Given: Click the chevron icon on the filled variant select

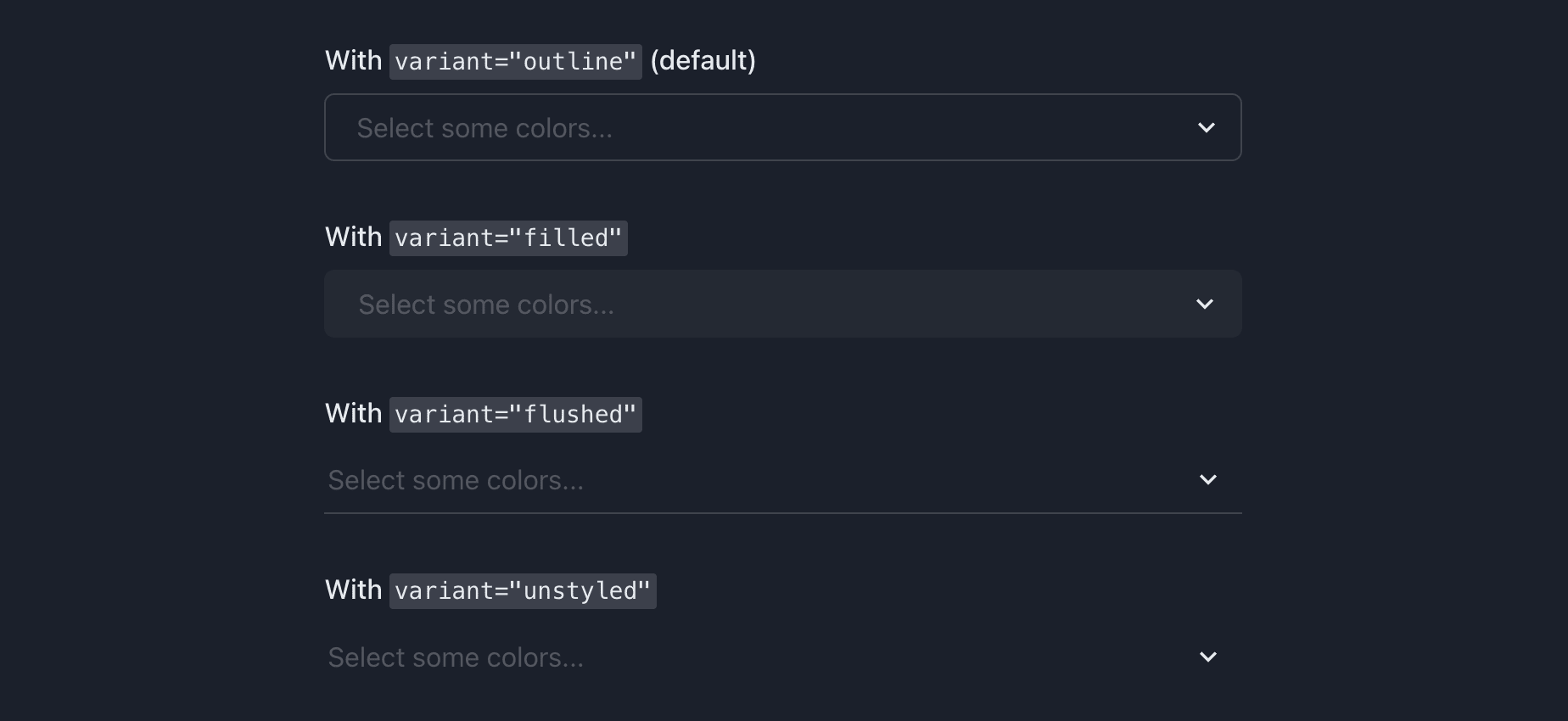Looking at the screenshot, I should point(1205,304).
